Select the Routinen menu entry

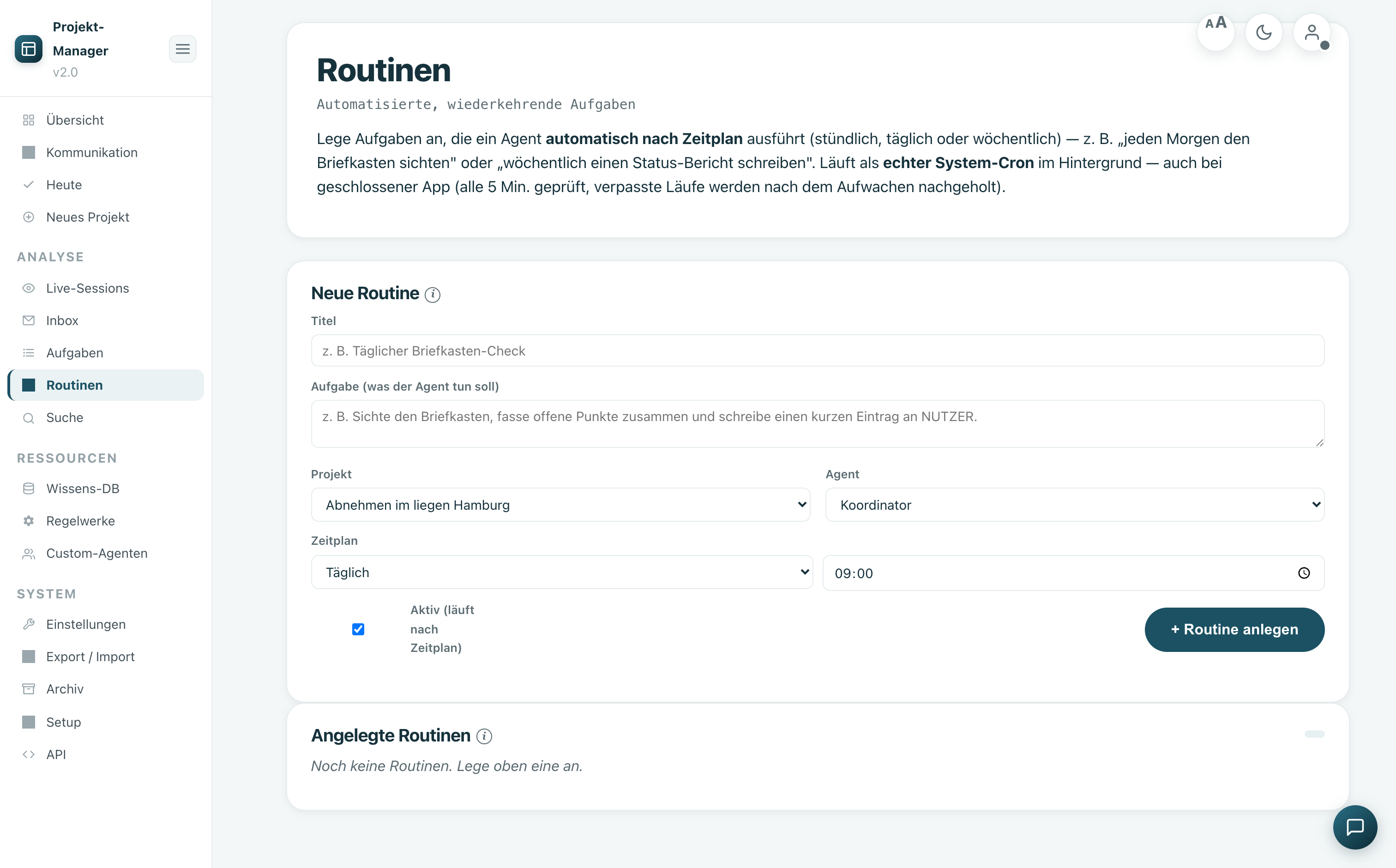tap(106, 385)
